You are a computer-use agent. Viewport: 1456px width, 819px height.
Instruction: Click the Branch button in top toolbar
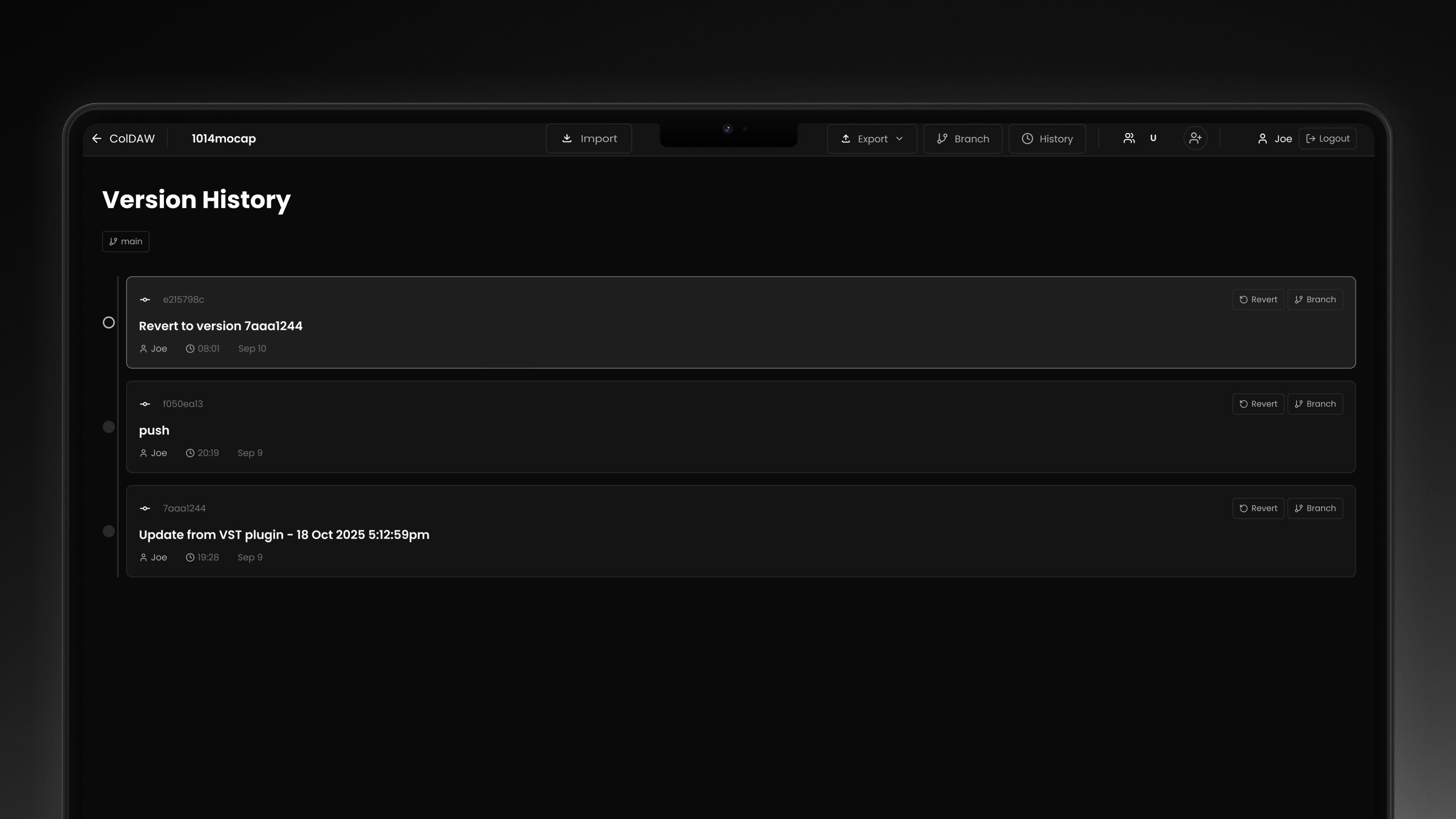pyautogui.click(x=963, y=139)
